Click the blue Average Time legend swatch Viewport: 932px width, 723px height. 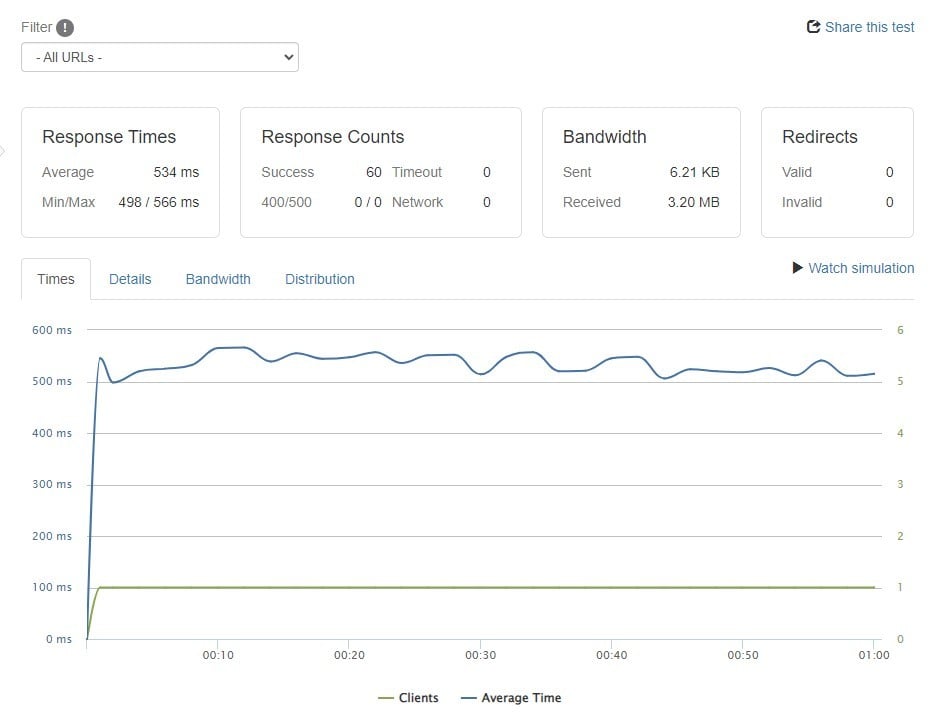469,698
